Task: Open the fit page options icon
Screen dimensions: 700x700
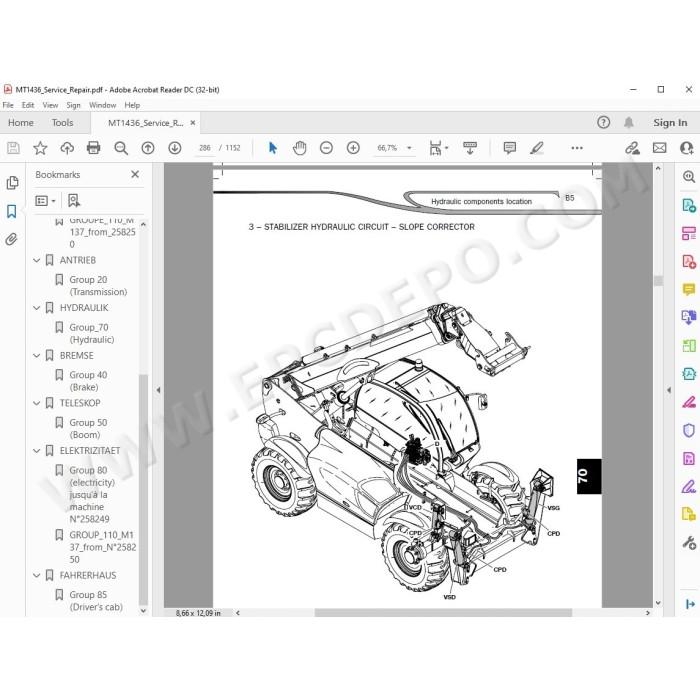Action: tap(438, 148)
